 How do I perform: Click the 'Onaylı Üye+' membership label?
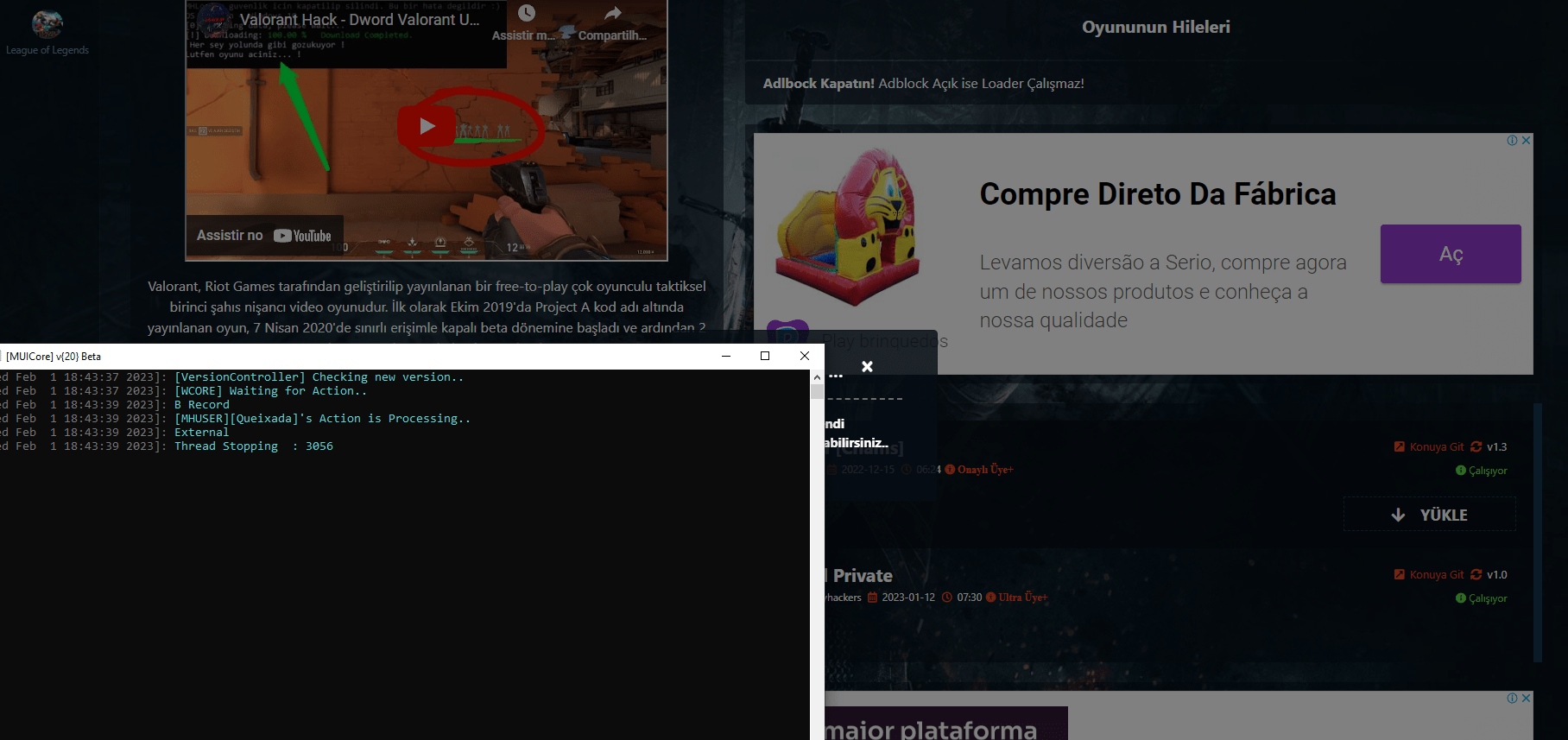[985, 470]
